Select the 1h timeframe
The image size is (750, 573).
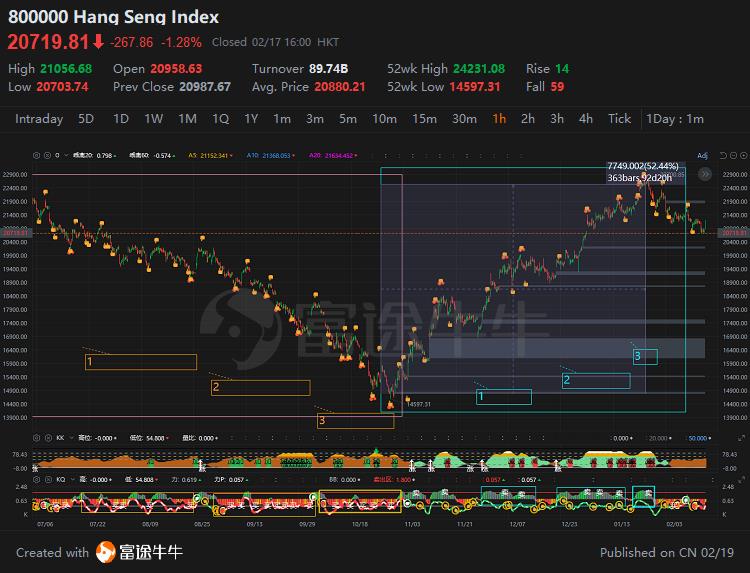498,119
